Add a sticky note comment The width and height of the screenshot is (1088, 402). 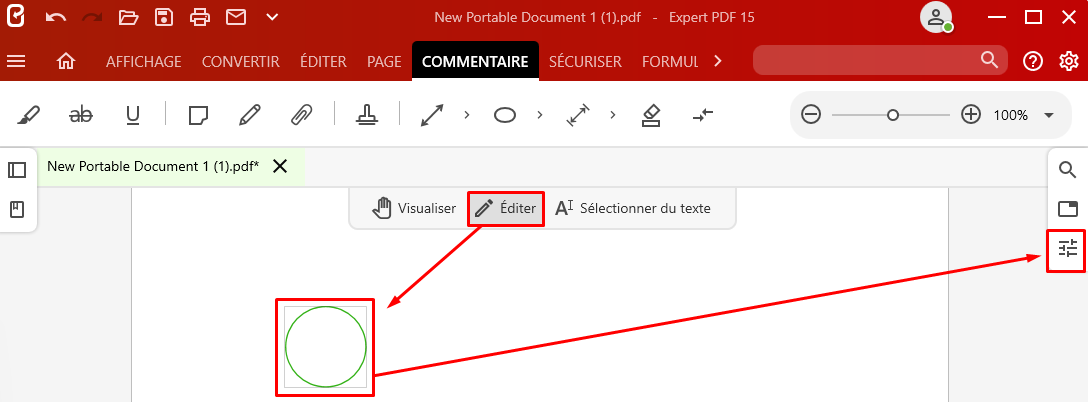coord(199,115)
